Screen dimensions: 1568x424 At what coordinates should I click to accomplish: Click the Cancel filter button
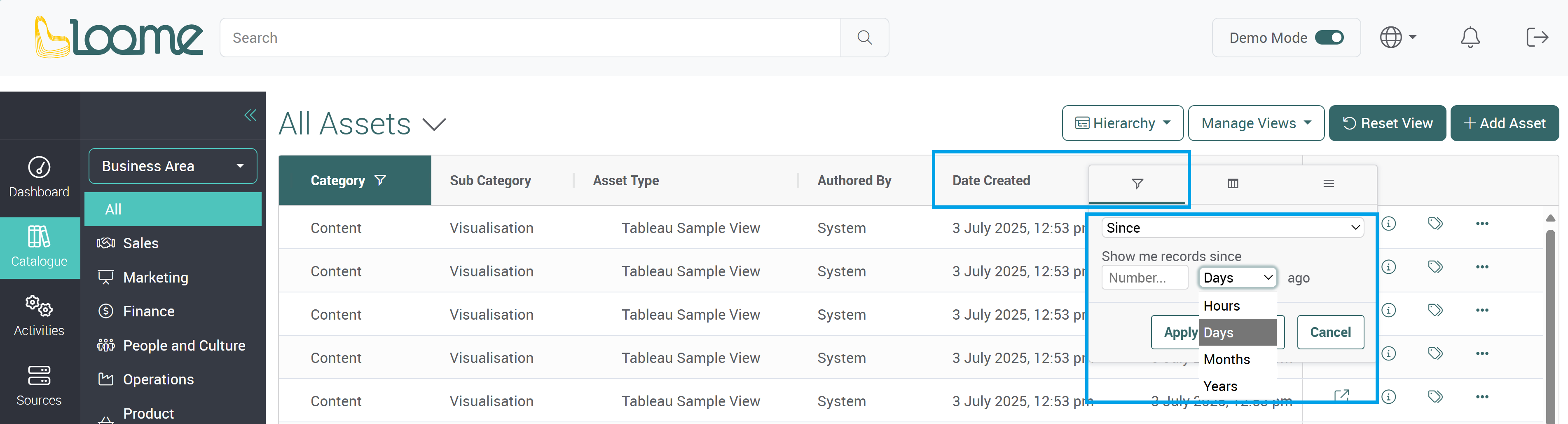click(1330, 332)
